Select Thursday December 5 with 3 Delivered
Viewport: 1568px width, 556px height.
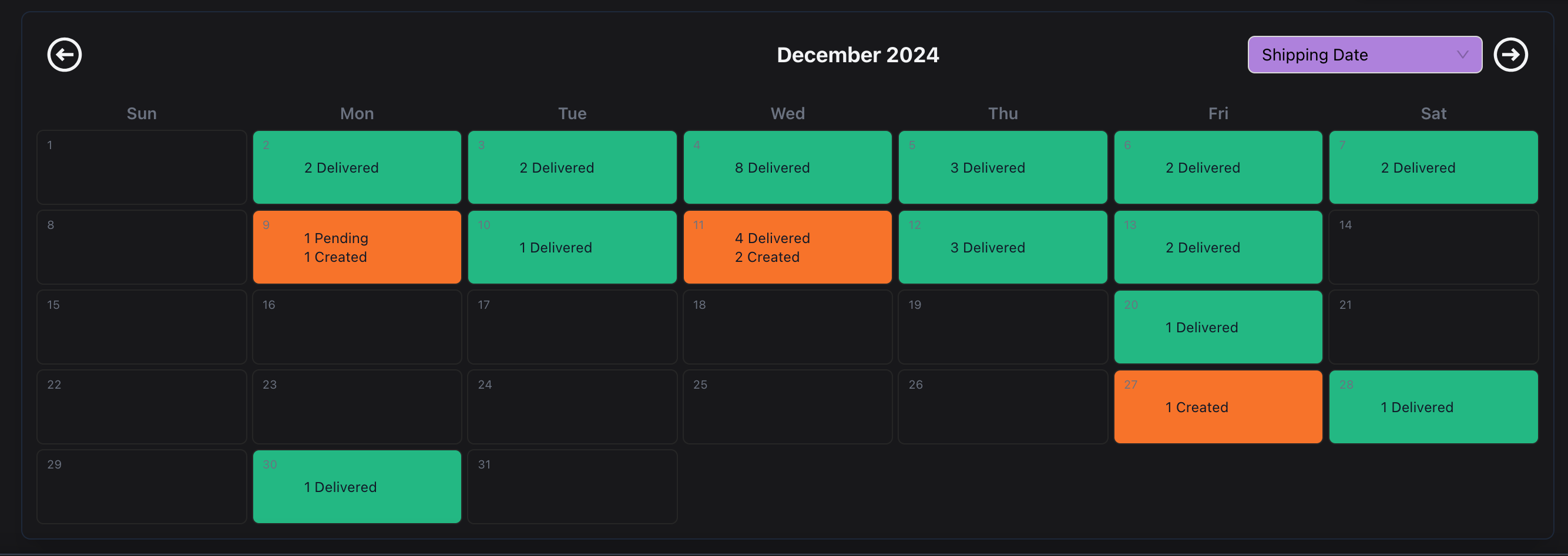(x=1002, y=167)
